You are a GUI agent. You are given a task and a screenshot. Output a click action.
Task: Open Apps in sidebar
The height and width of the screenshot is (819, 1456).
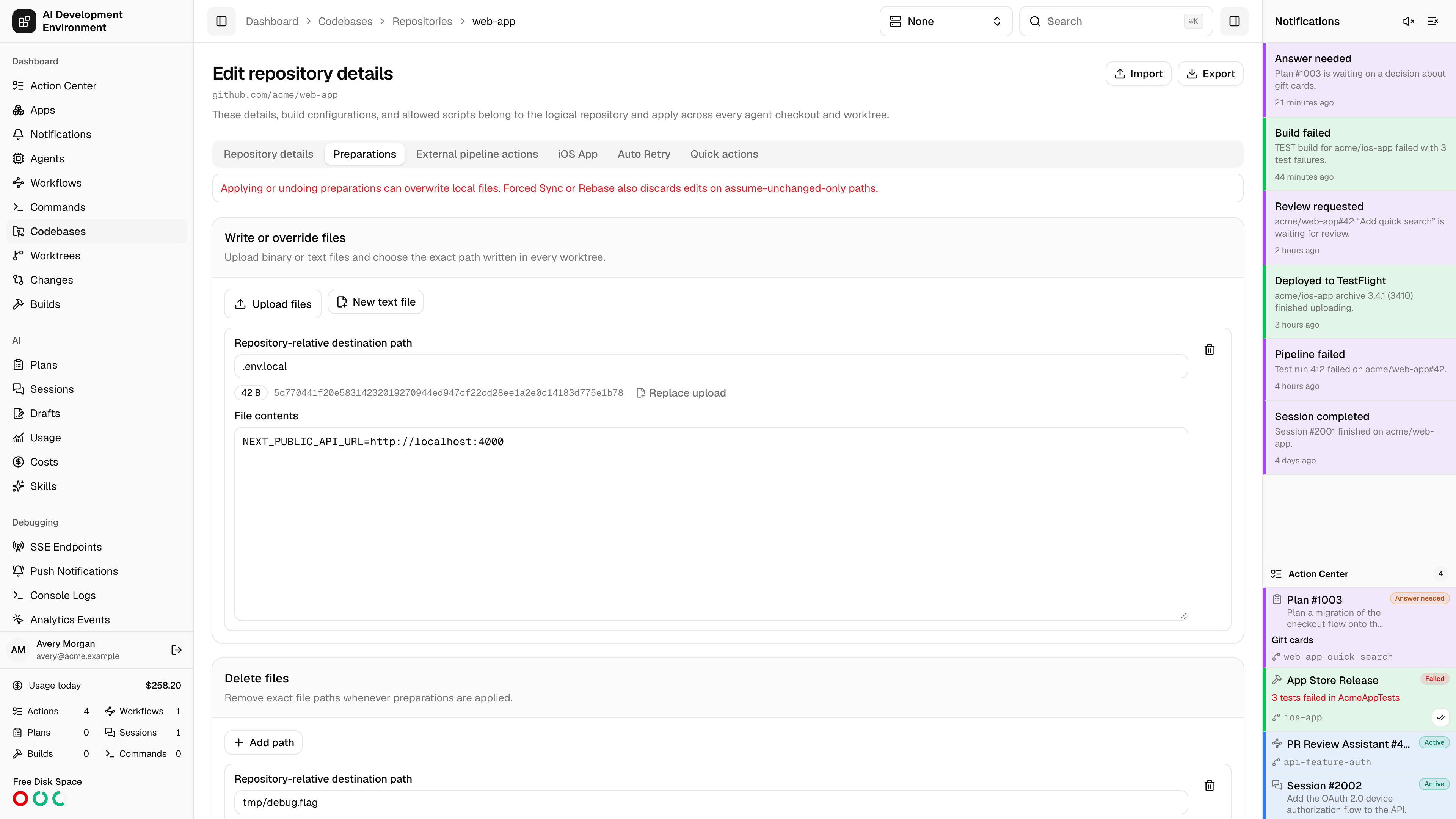tap(97, 110)
